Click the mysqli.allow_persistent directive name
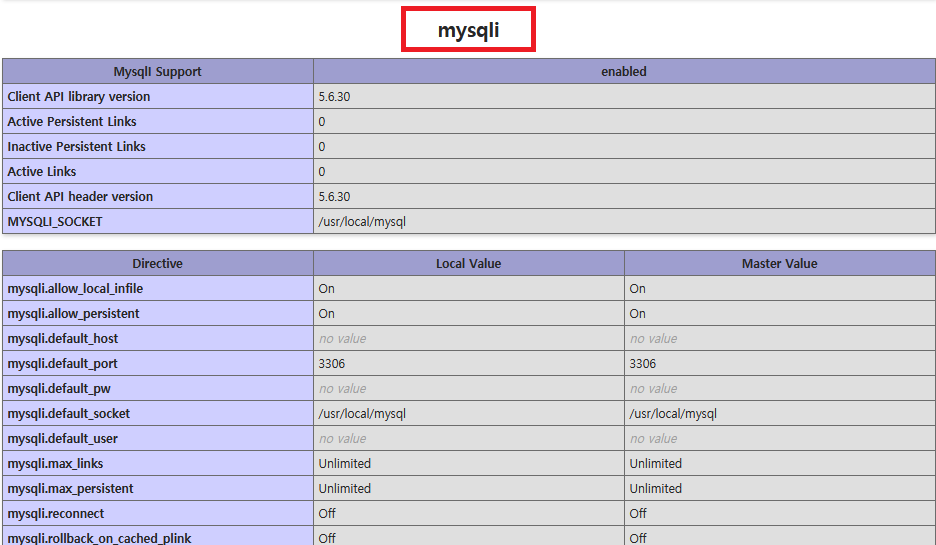The width and height of the screenshot is (936, 545). (x=73, y=314)
